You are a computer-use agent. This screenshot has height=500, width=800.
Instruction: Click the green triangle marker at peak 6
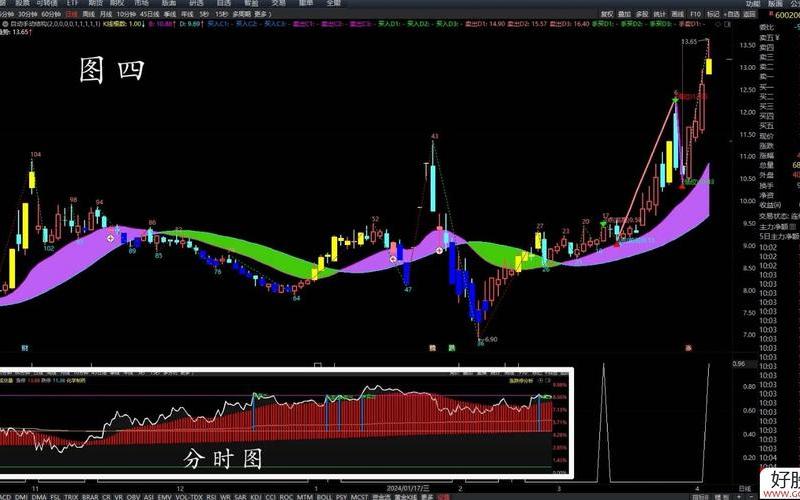[x=676, y=100]
